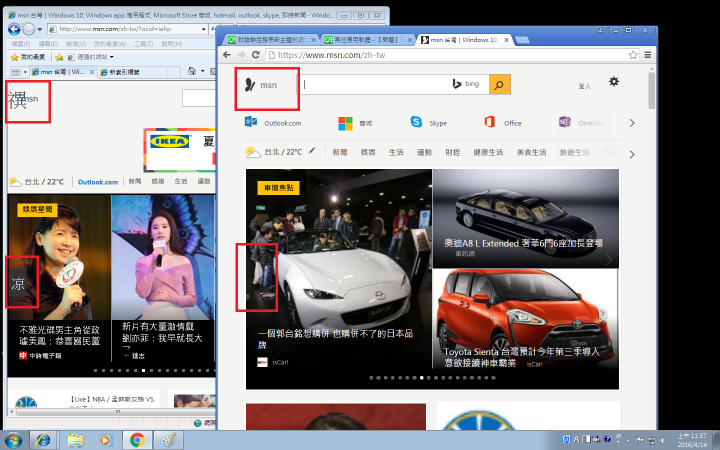Expand the IE address bar history dropdown

coord(204,29)
